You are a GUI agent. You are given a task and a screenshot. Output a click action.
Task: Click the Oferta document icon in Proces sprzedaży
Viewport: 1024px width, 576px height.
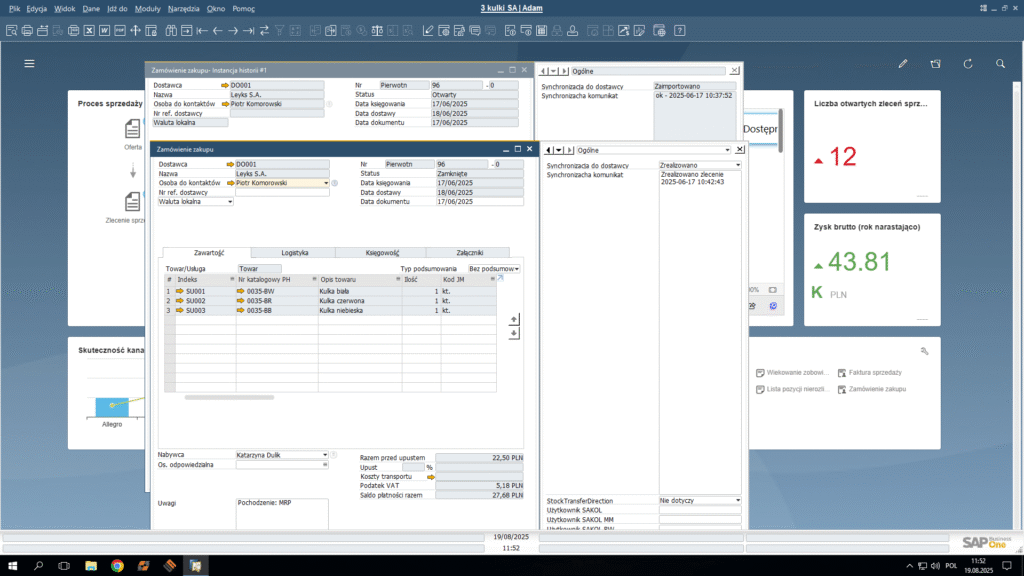(133, 129)
